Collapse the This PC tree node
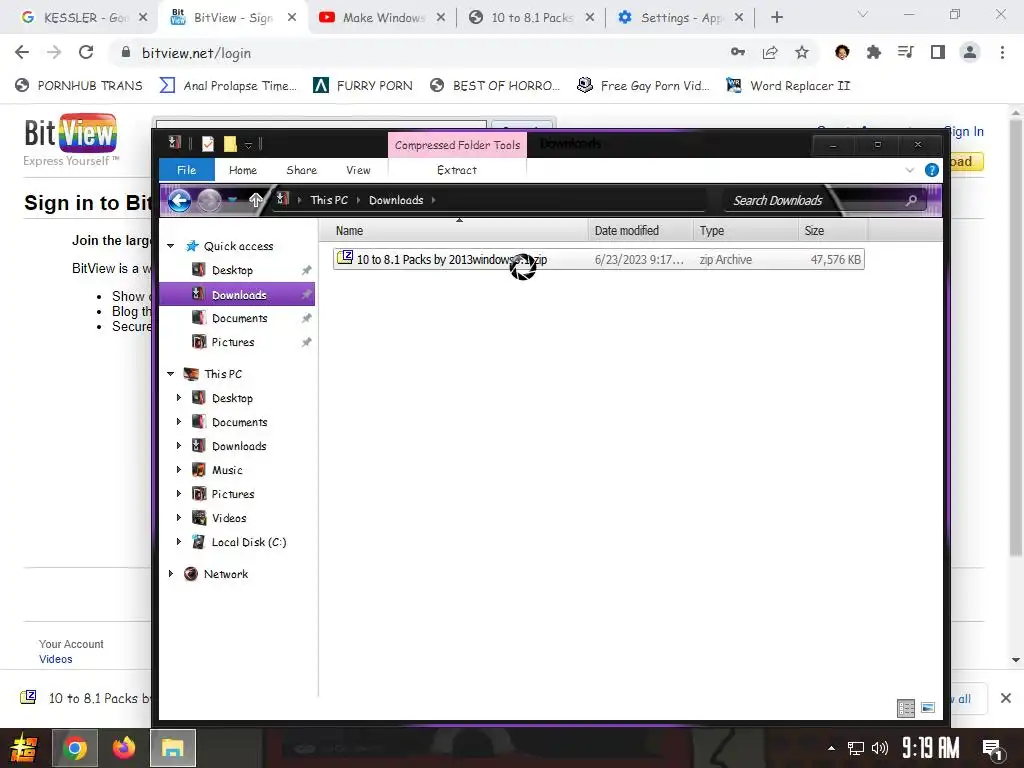 [x=171, y=374]
